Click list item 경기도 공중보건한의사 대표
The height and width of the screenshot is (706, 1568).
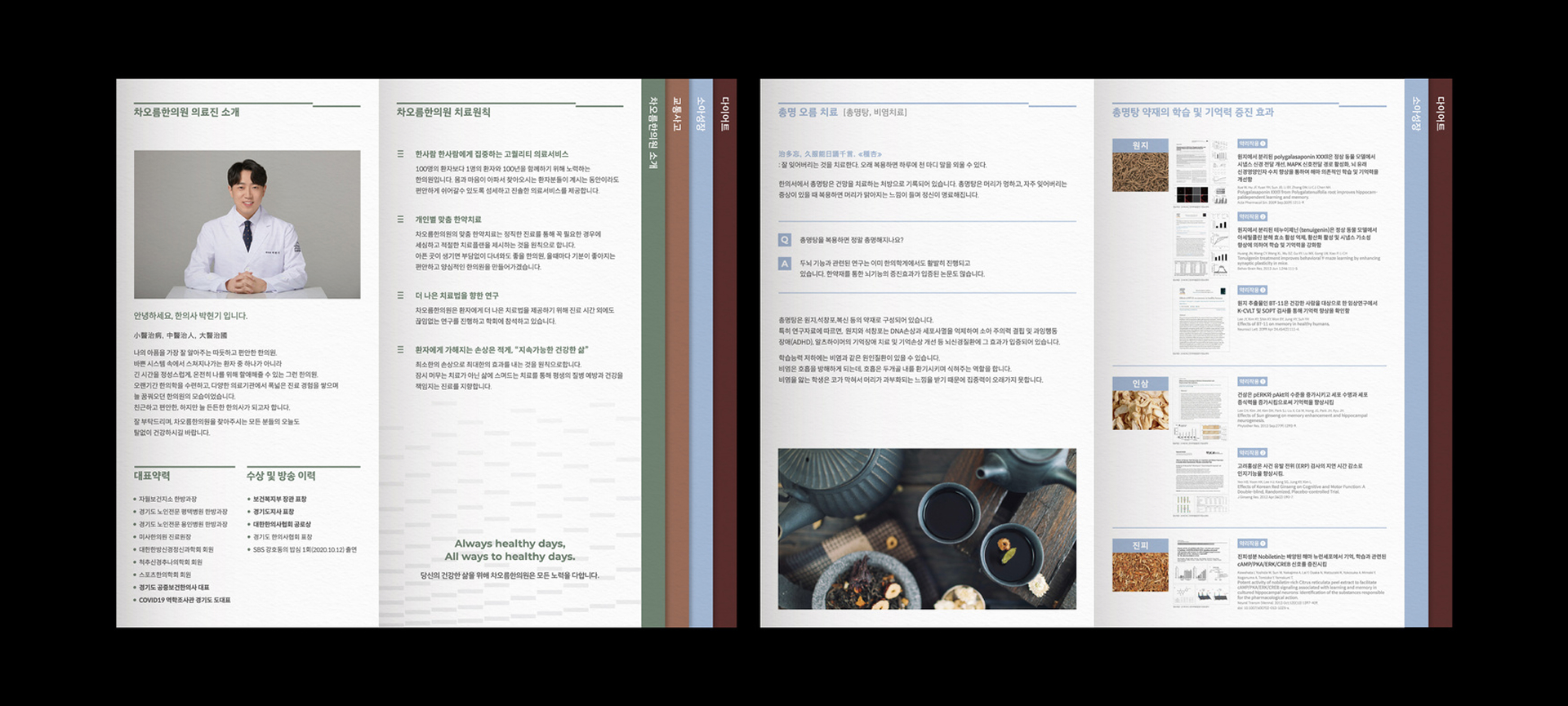pos(171,588)
